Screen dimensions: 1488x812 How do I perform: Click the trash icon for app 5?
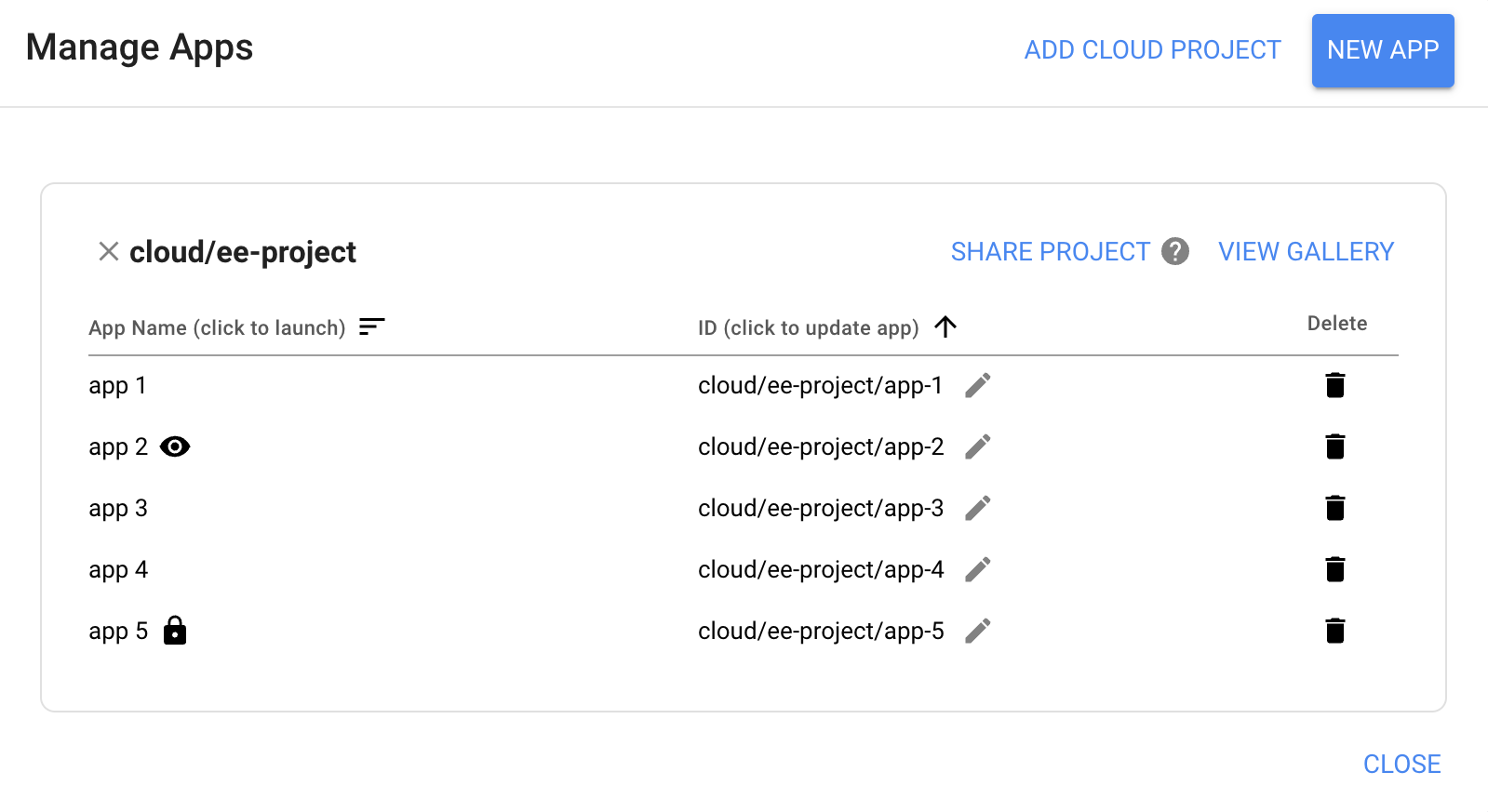coord(1336,631)
